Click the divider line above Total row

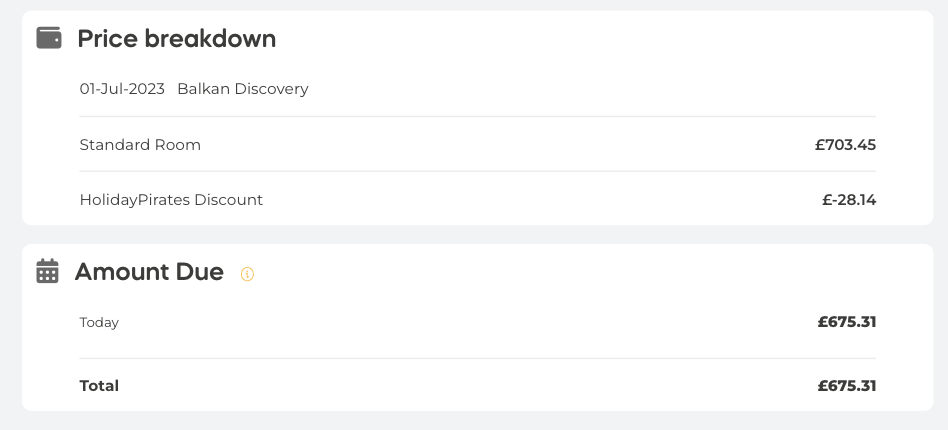(478, 358)
